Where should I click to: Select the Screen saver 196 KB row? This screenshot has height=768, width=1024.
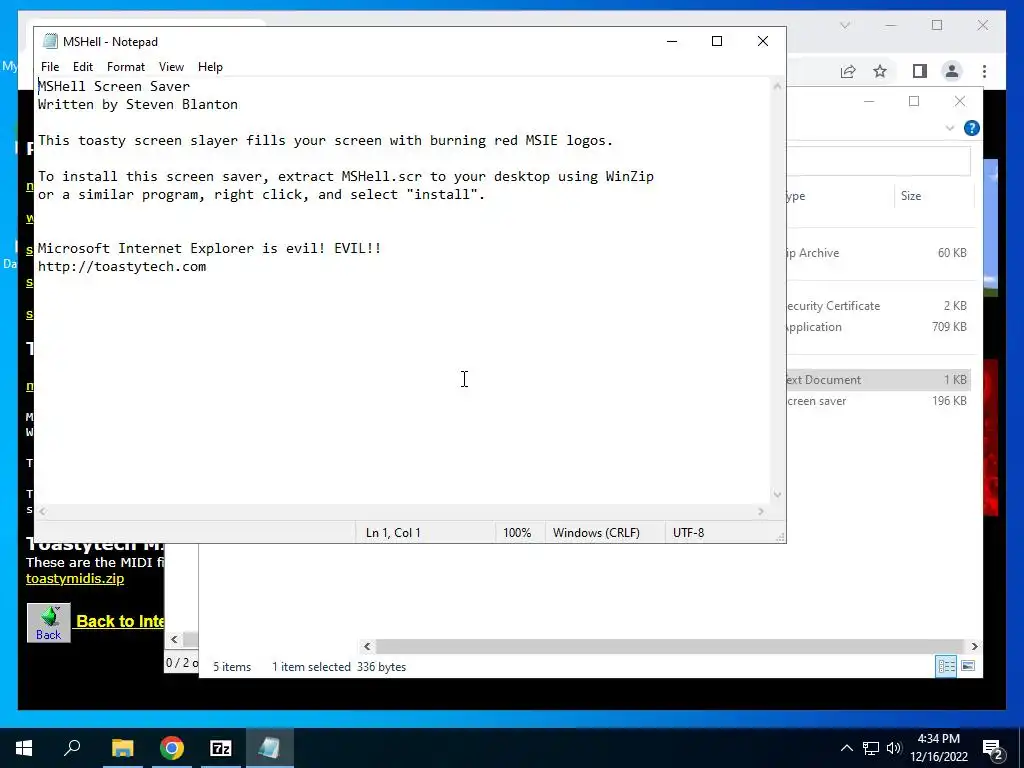pos(879,401)
